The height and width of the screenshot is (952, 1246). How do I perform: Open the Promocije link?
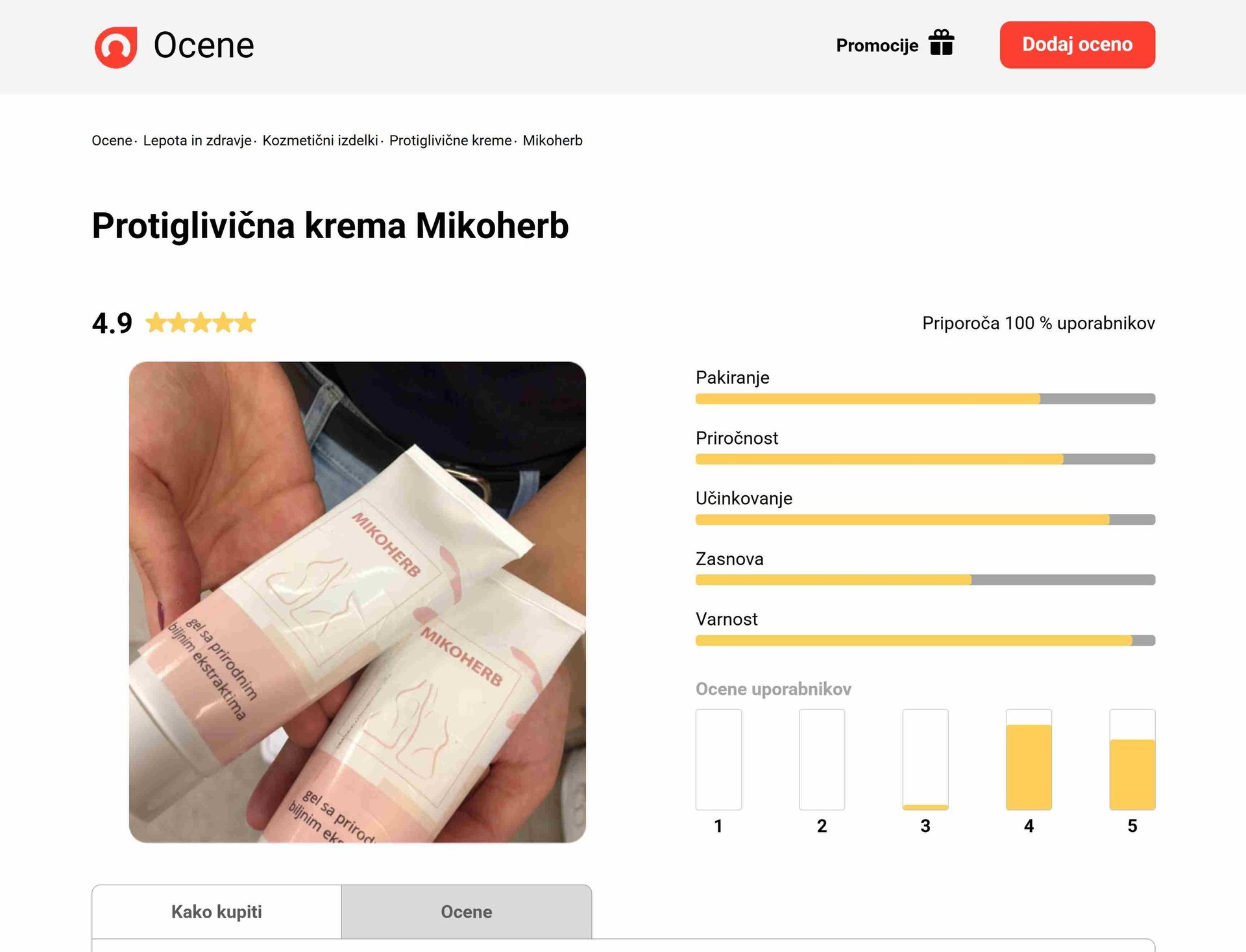click(x=877, y=45)
